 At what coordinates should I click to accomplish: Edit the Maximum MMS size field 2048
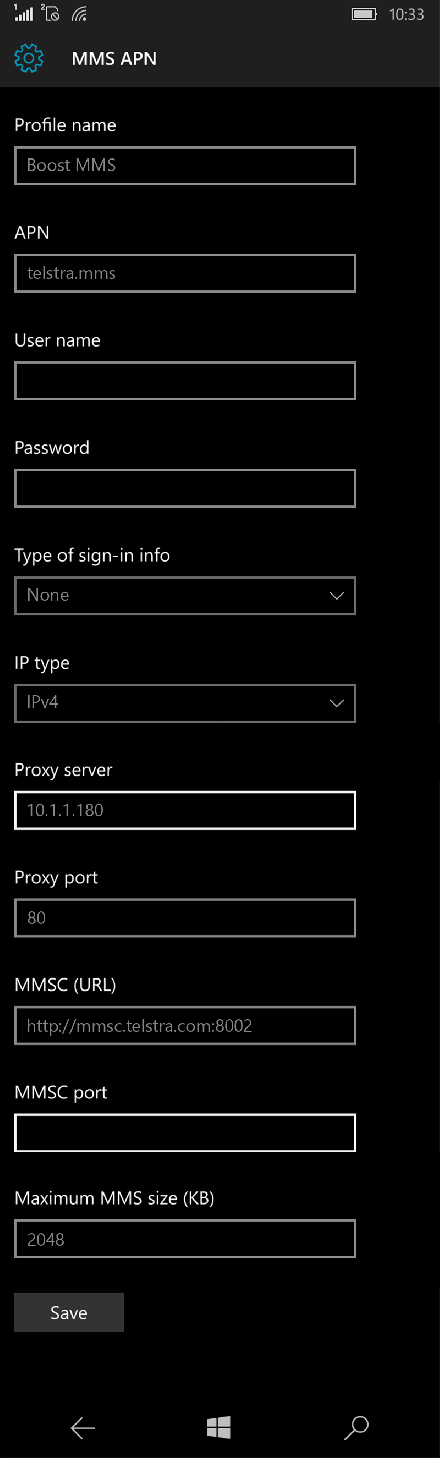pyautogui.click(x=185, y=1240)
